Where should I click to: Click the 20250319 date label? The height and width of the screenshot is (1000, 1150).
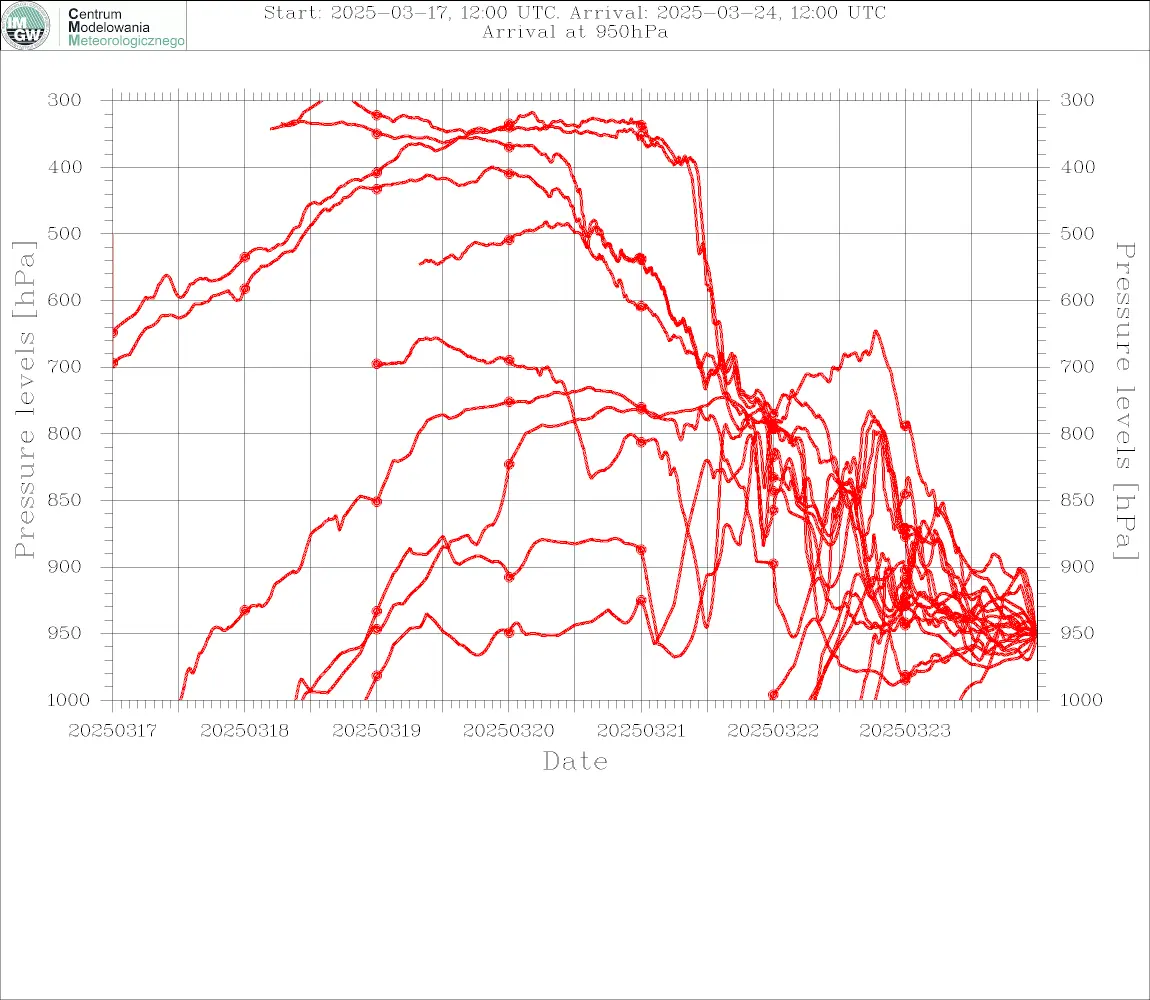click(376, 731)
